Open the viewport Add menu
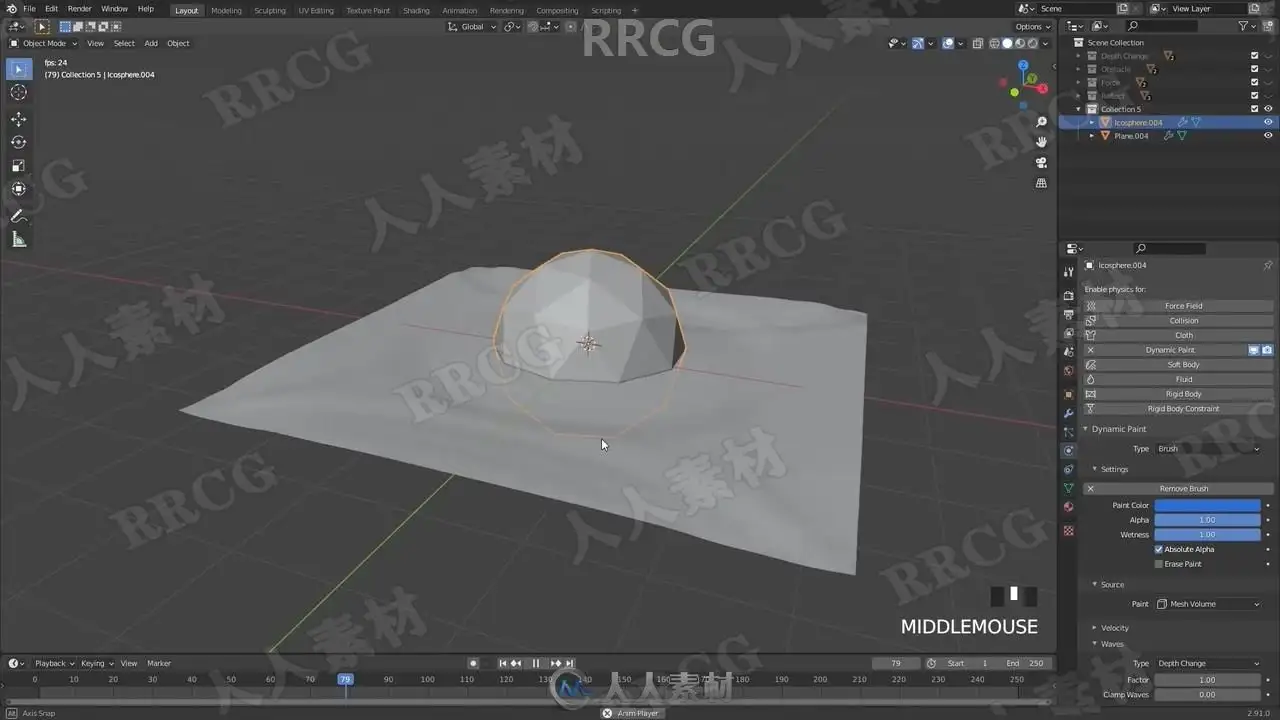The height and width of the screenshot is (720, 1280). pos(151,43)
